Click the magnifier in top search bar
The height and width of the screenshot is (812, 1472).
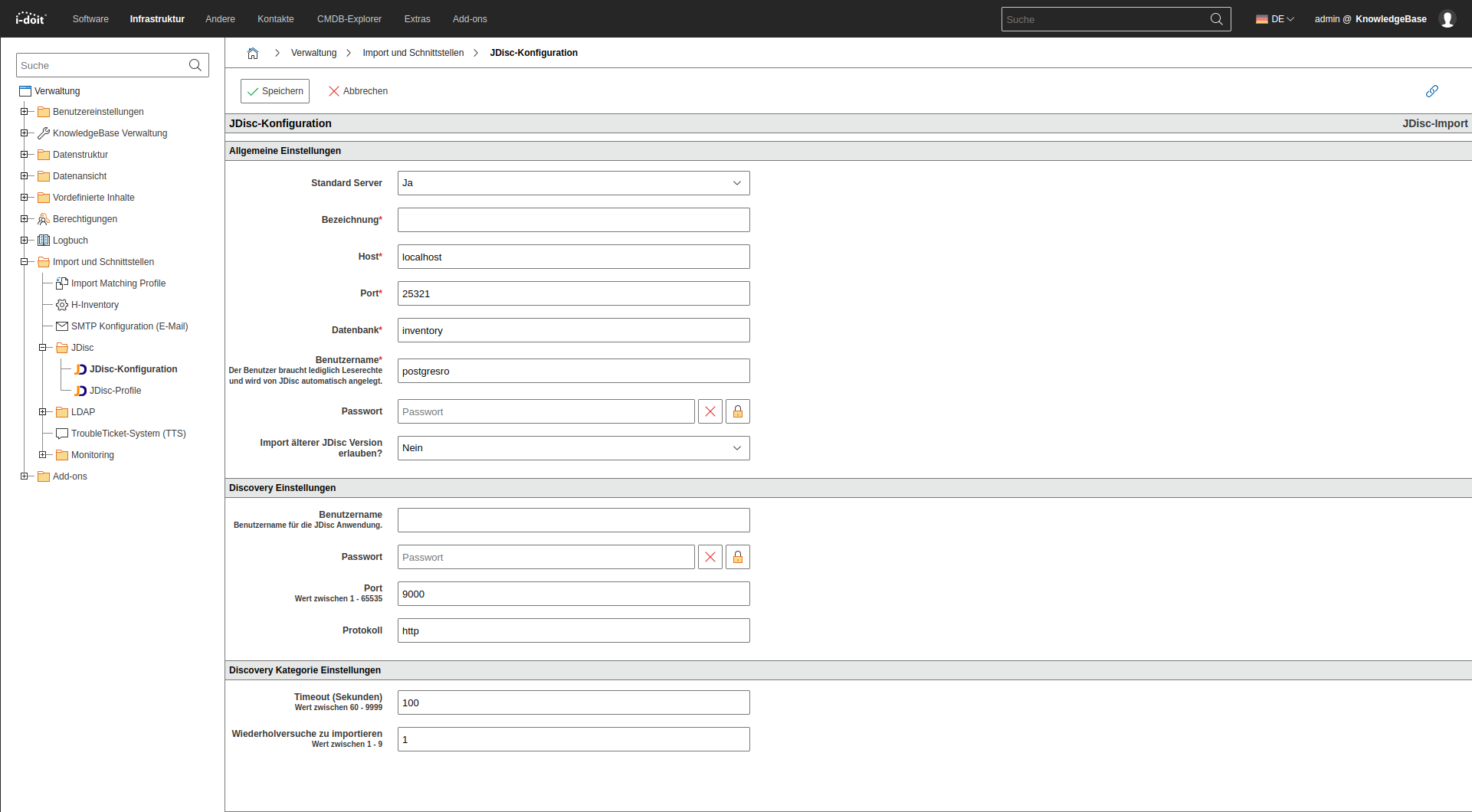[x=1216, y=19]
